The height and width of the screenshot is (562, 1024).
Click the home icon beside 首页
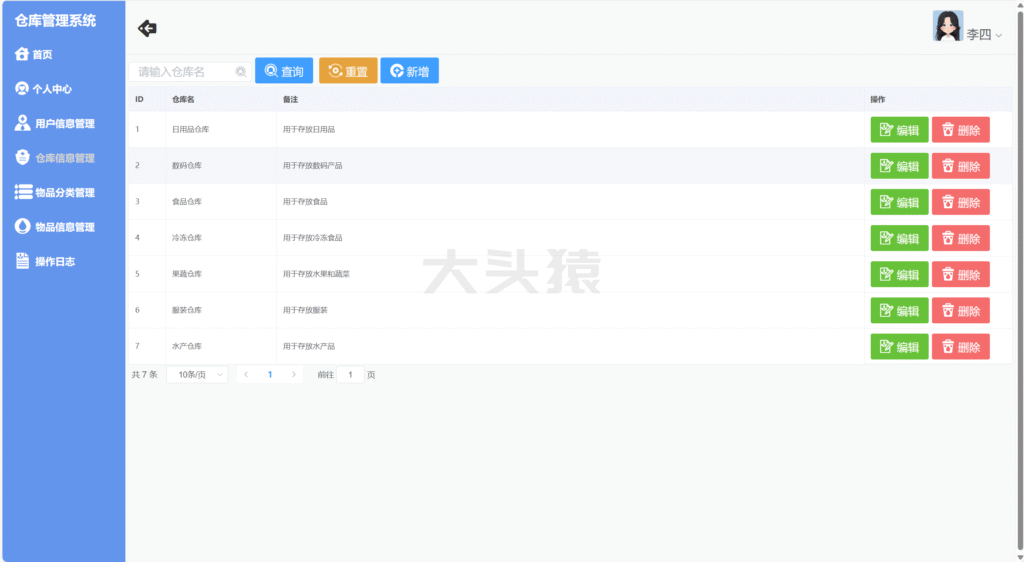pyautogui.click(x=22, y=54)
